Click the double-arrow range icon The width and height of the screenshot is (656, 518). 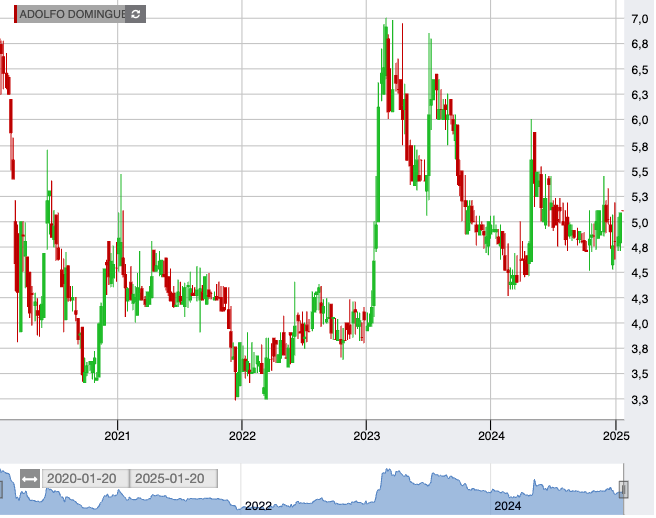(x=30, y=479)
